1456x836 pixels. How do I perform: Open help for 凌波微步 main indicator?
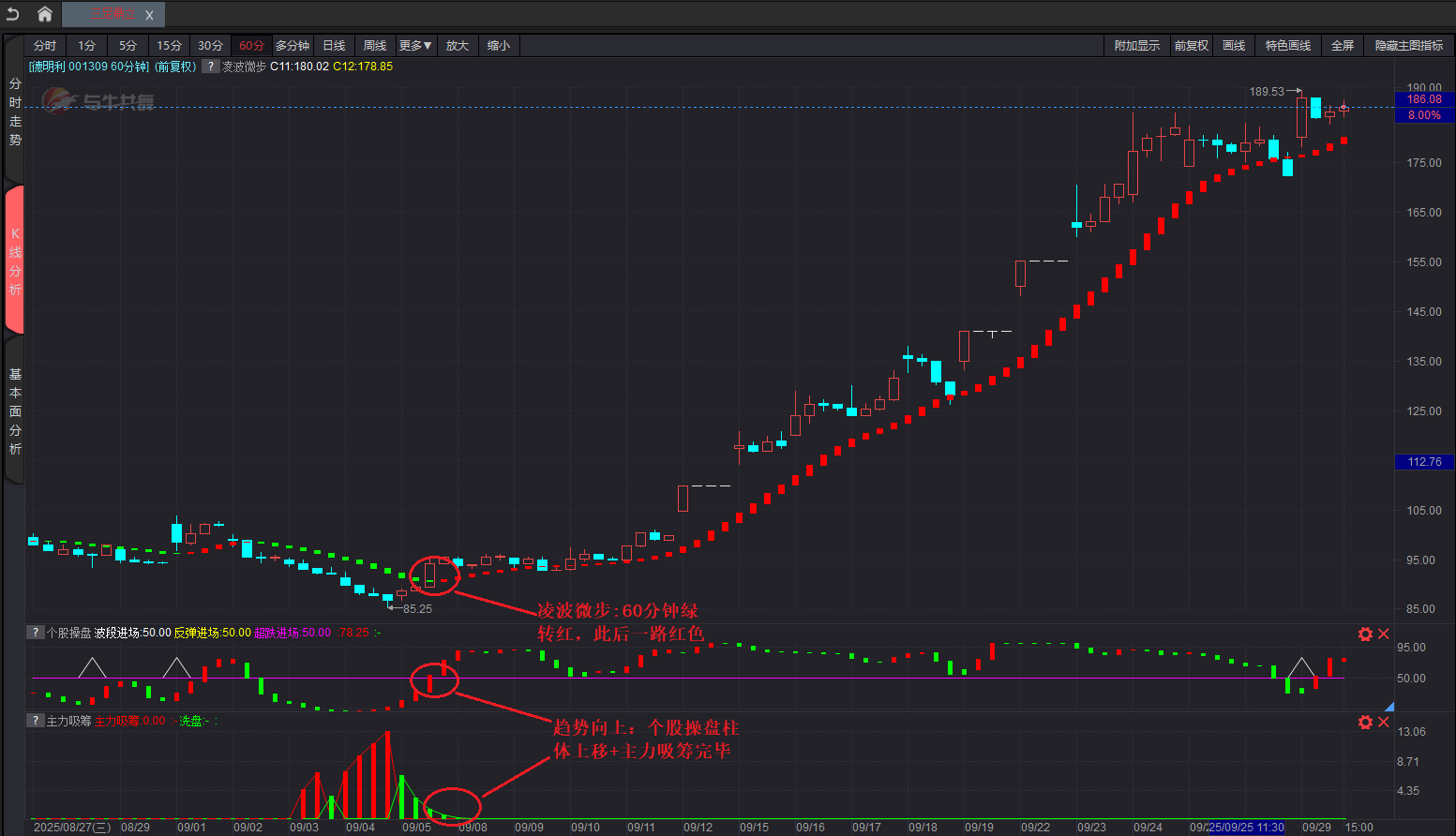(x=211, y=67)
